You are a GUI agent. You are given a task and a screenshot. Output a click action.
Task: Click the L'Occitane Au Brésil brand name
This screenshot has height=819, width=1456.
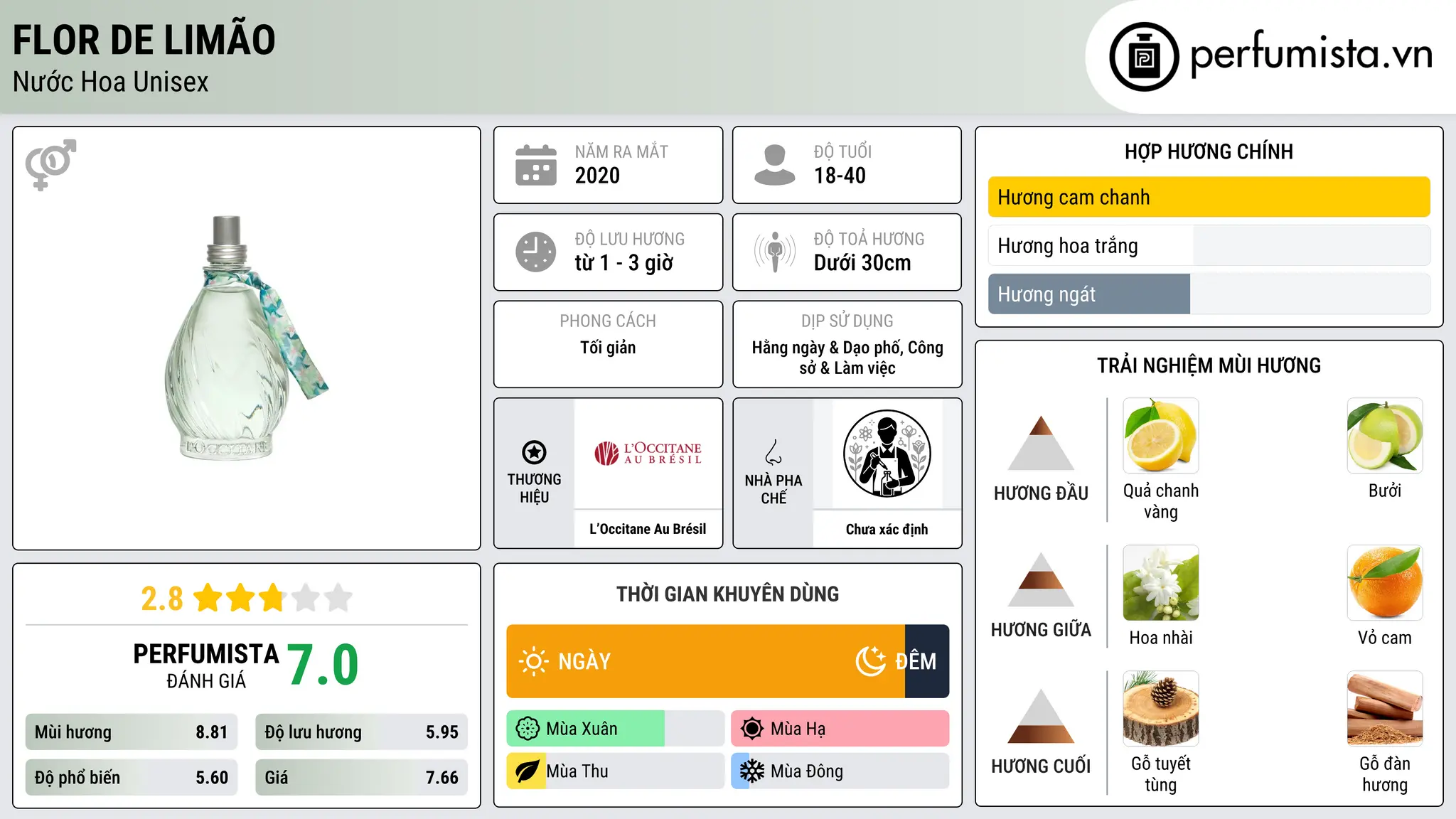648,529
